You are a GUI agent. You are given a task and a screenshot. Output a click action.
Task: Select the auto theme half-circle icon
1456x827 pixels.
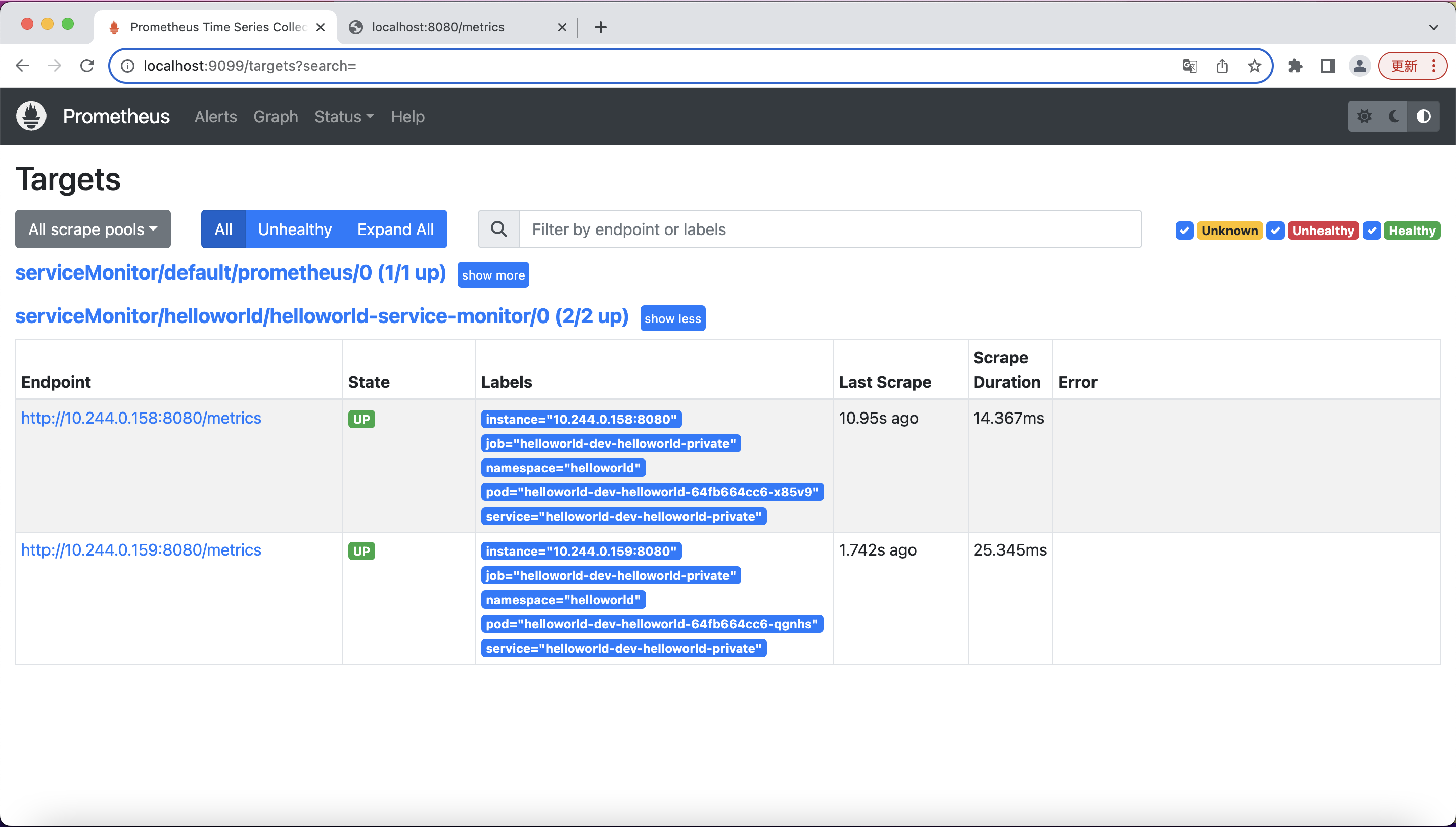coord(1423,116)
